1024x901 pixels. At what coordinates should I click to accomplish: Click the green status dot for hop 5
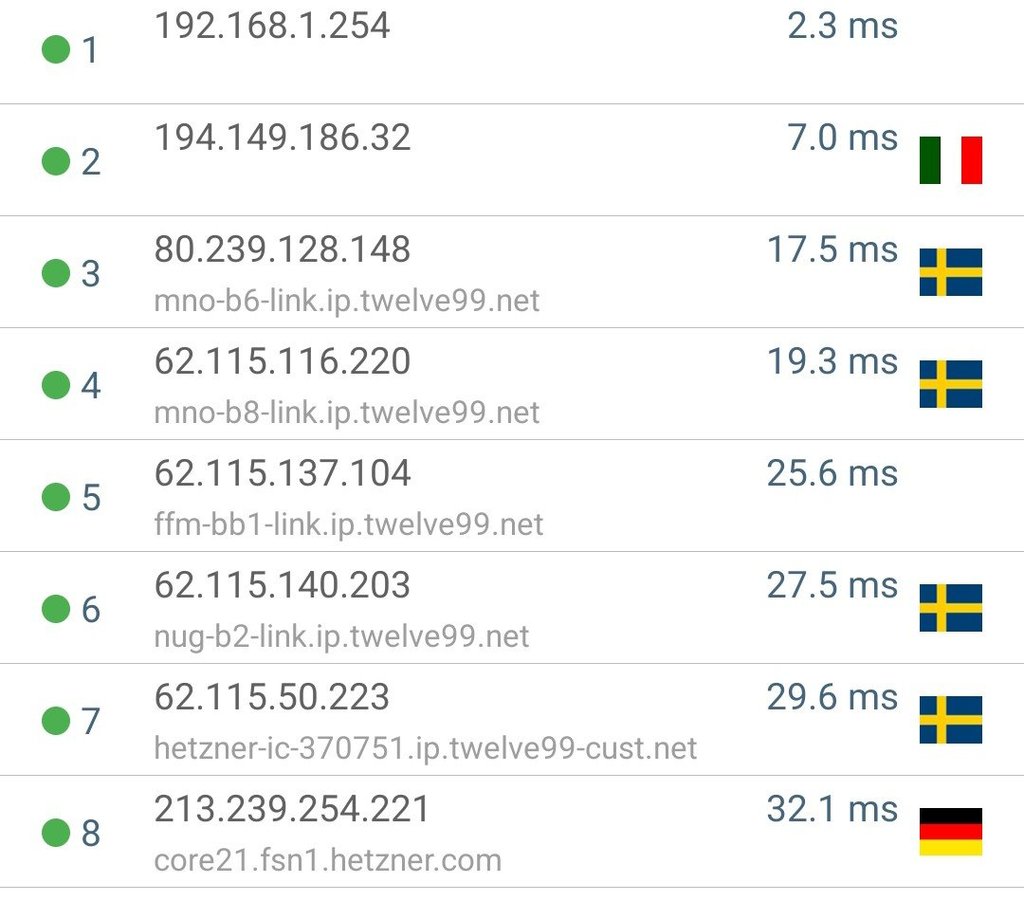[x=56, y=497]
